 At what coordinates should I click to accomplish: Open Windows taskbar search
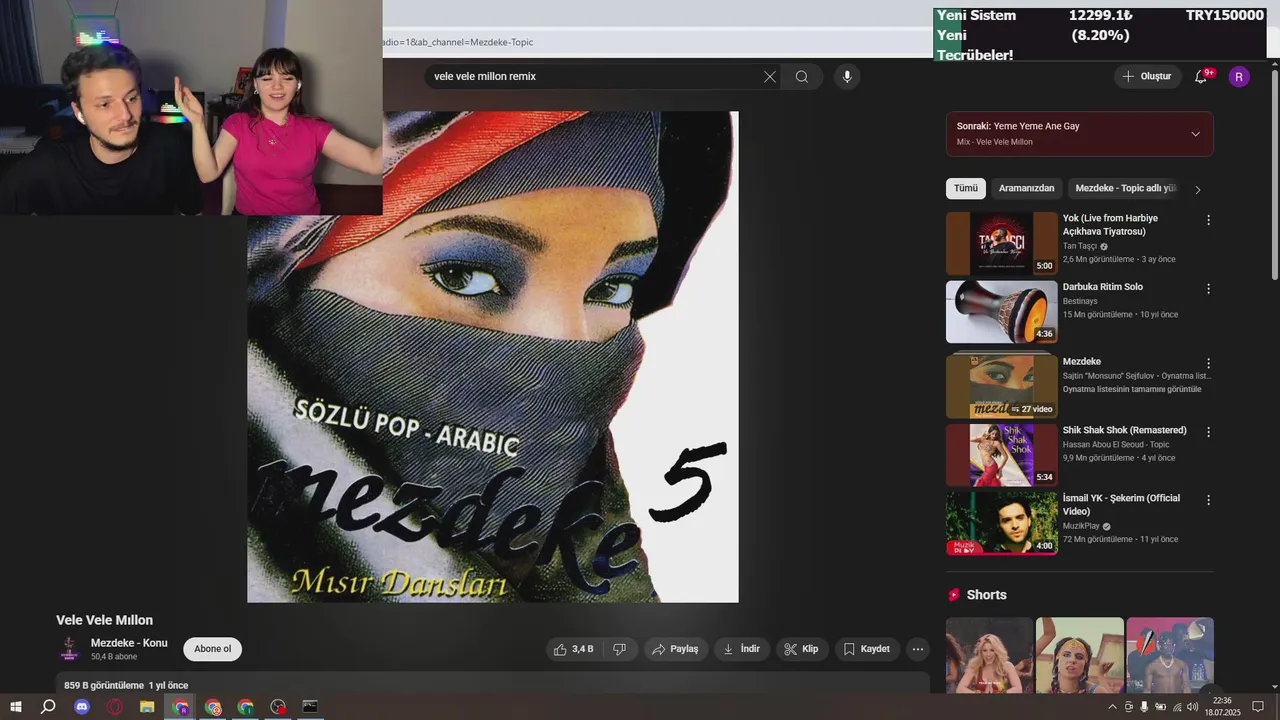(48, 707)
